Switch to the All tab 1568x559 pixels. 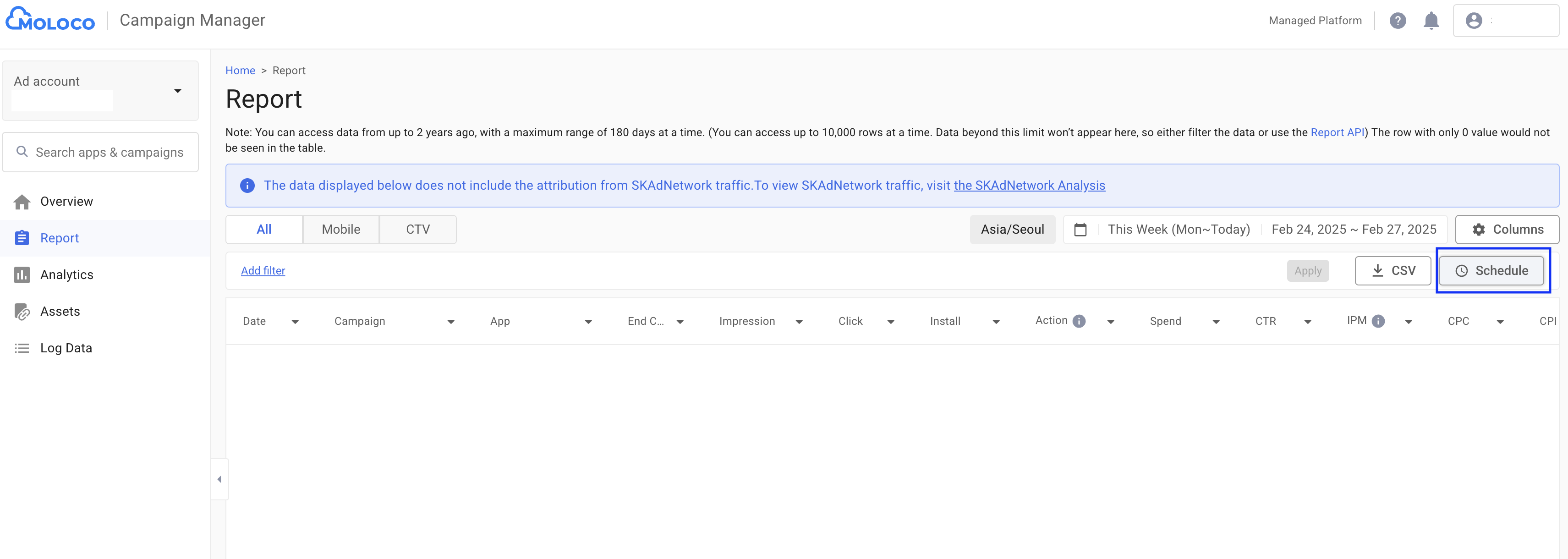(x=264, y=229)
